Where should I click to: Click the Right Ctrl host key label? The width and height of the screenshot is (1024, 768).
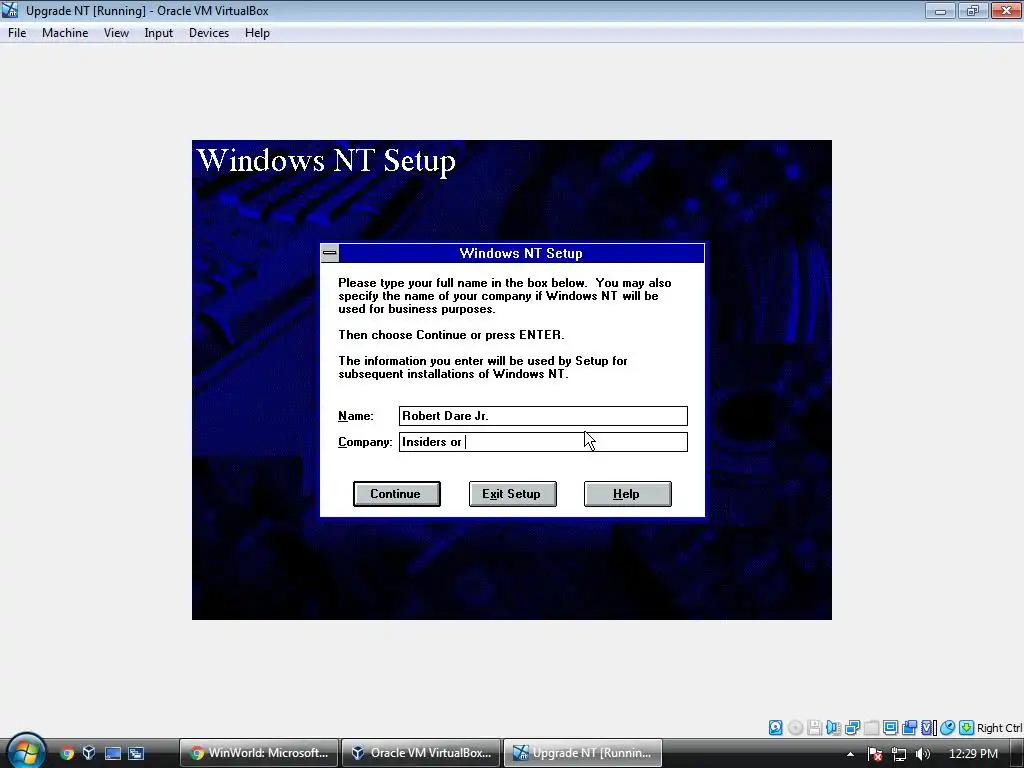point(999,728)
